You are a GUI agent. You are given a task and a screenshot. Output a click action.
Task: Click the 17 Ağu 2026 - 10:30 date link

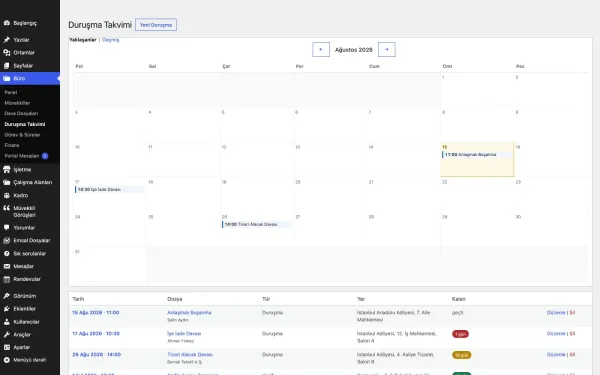point(96,334)
